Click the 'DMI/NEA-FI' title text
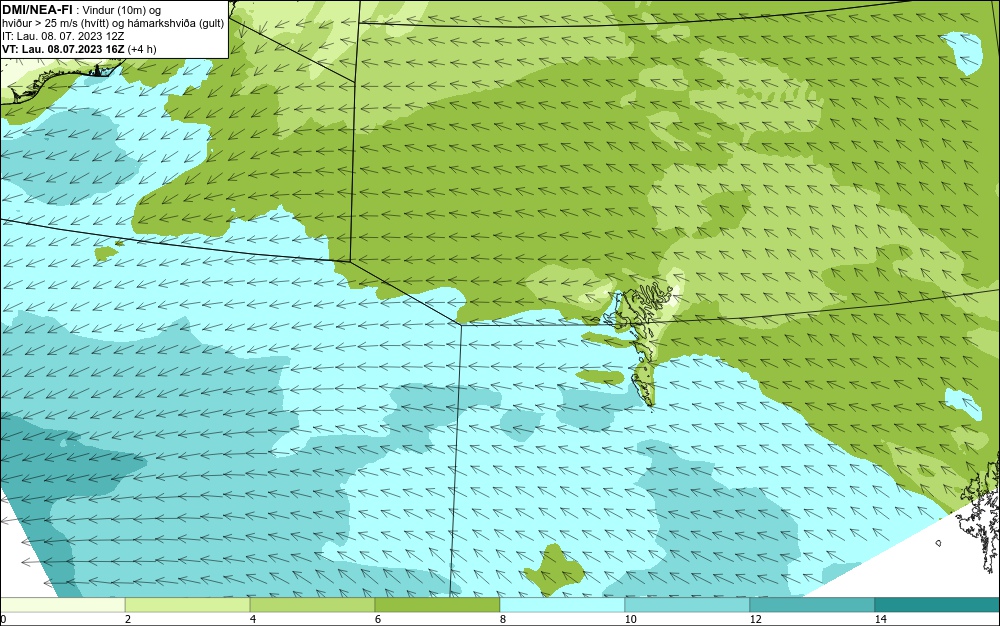 (x=37, y=10)
